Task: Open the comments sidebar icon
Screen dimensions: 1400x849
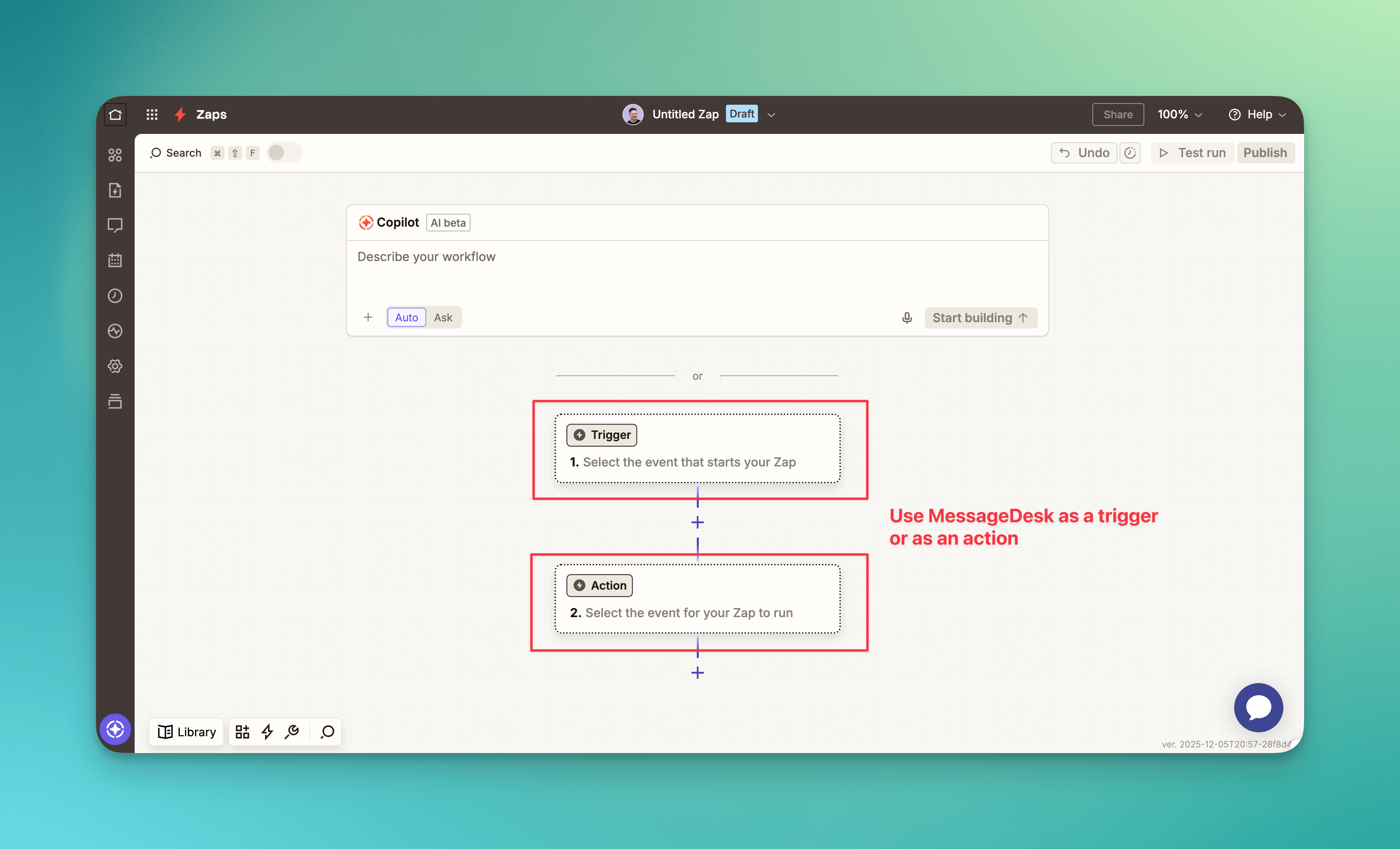Action: pyautogui.click(x=115, y=225)
